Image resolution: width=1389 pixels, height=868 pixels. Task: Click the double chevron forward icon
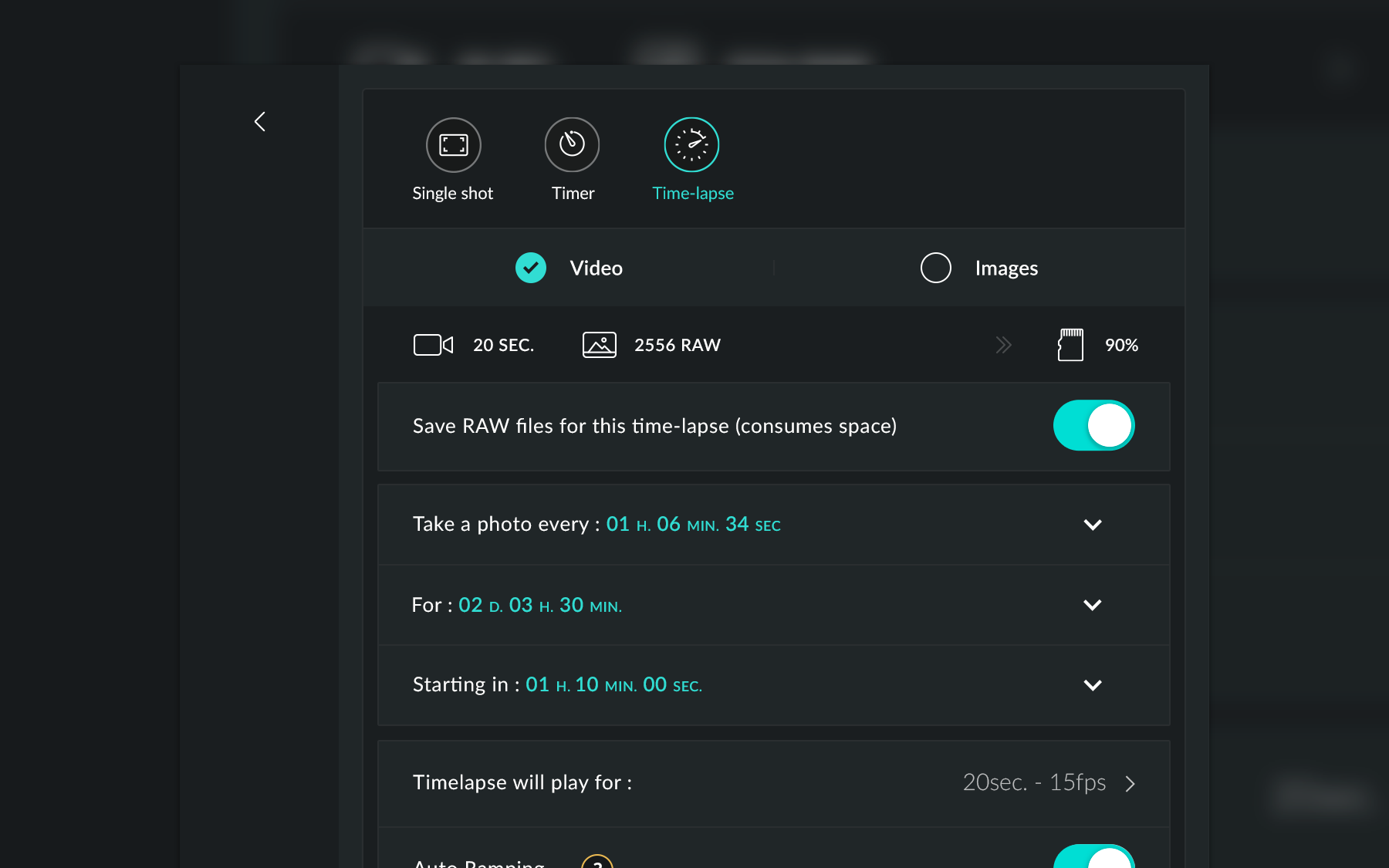(x=1003, y=345)
